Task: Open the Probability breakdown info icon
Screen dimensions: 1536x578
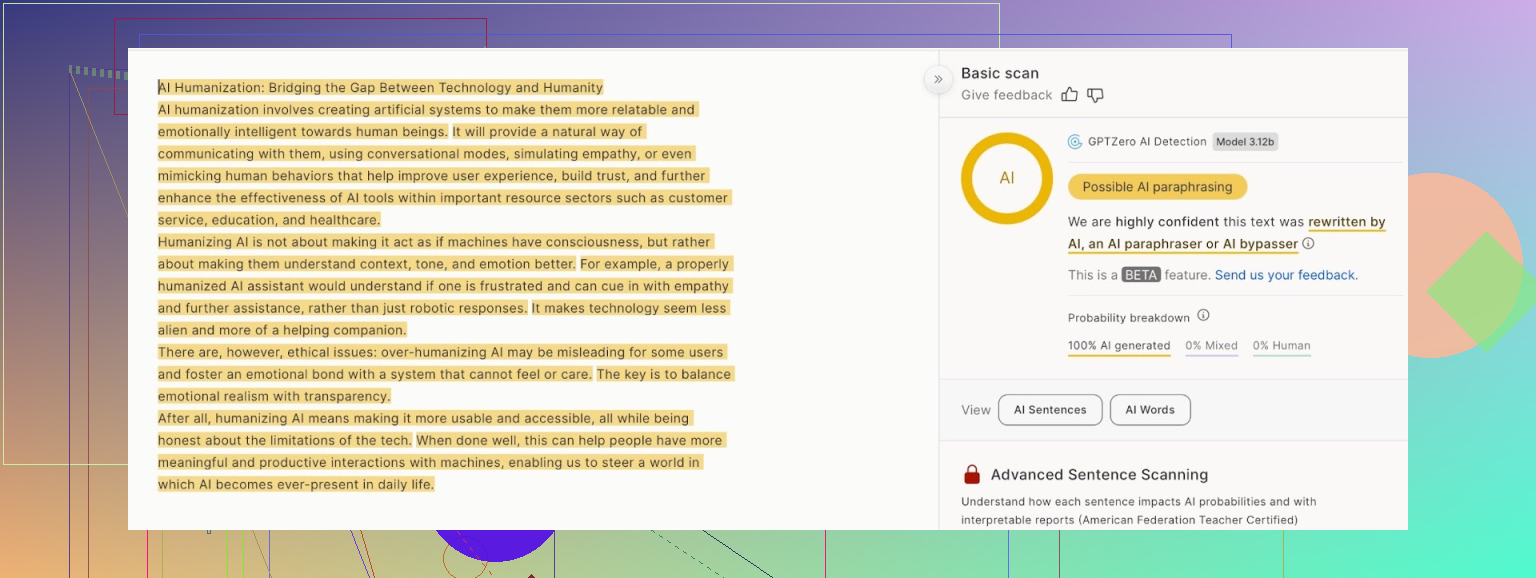Action: (x=1203, y=316)
